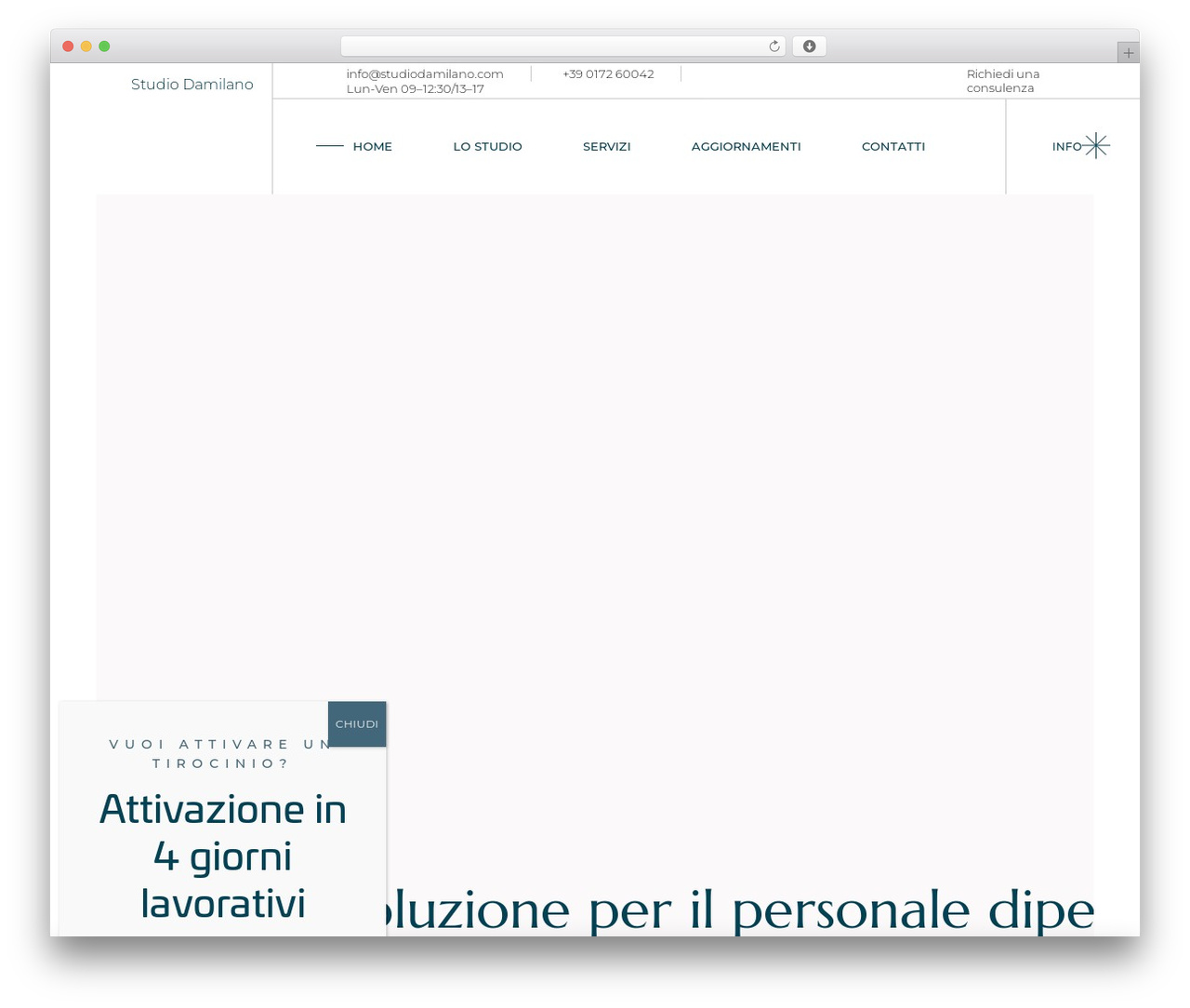Click the info@studiodamilano.com email link
The image size is (1190, 1008).
(424, 74)
